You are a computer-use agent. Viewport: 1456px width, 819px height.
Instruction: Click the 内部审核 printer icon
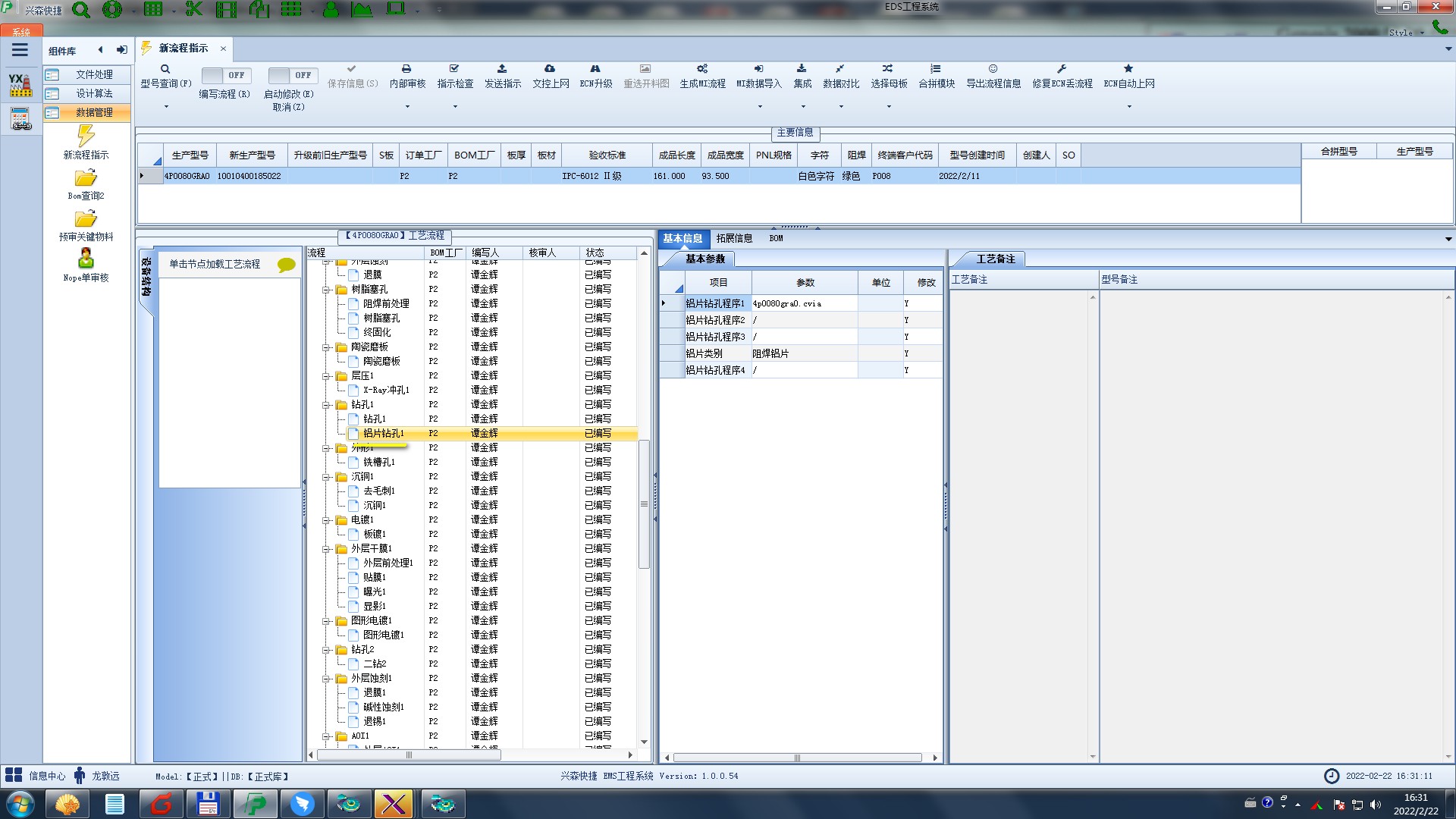point(406,69)
